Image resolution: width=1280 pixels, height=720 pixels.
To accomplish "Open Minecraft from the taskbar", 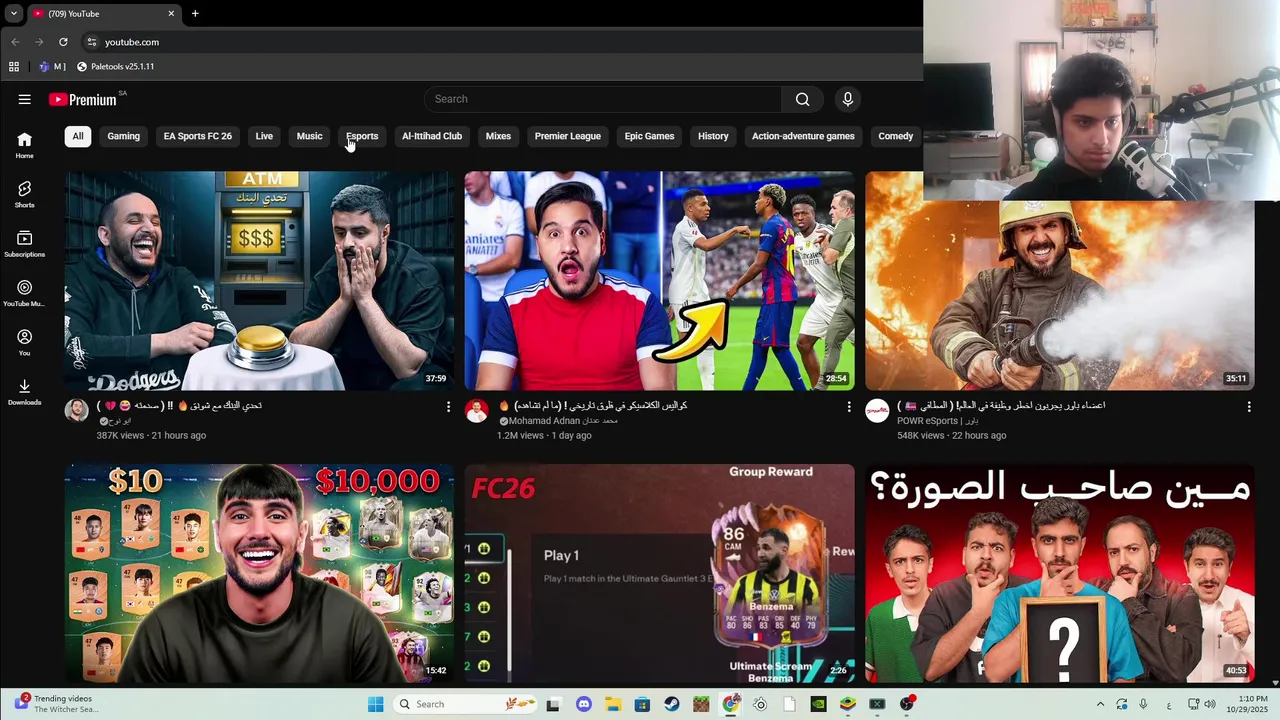I will 701,704.
